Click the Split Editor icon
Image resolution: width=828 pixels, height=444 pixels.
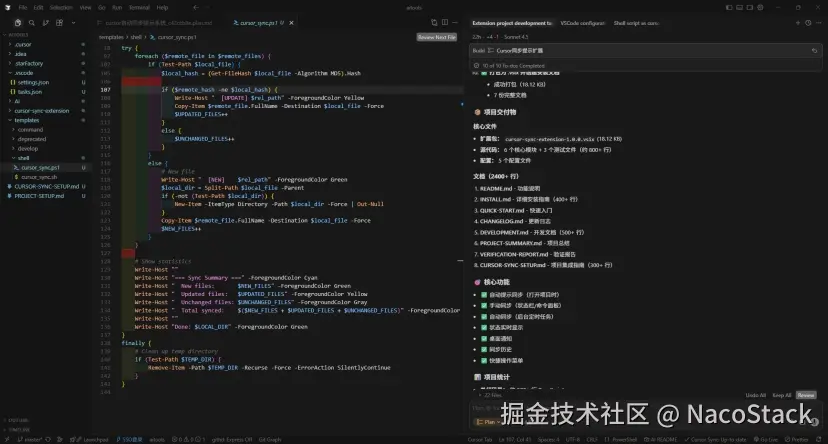(445, 23)
